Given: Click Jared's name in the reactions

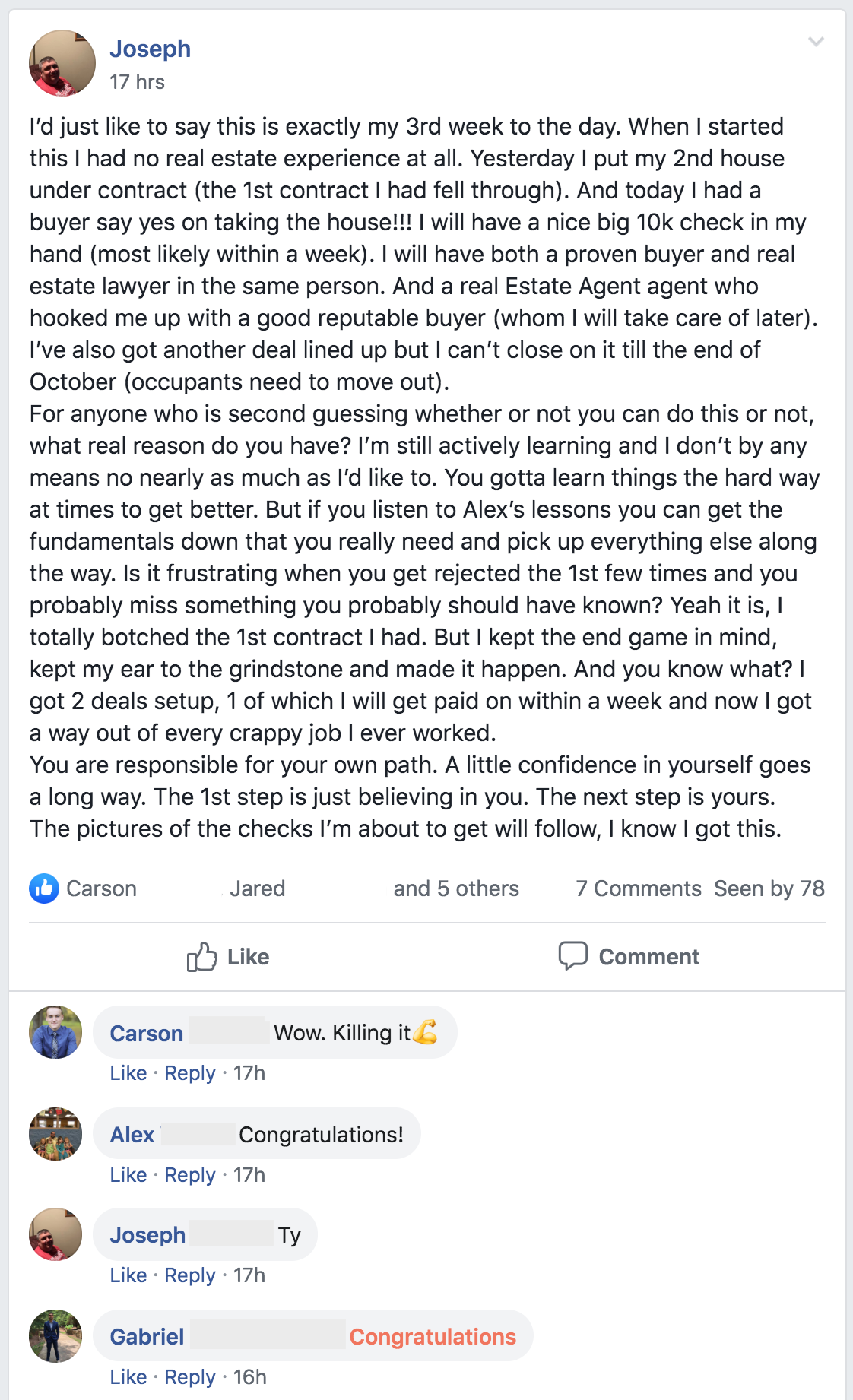Looking at the screenshot, I should (x=257, y=888).
